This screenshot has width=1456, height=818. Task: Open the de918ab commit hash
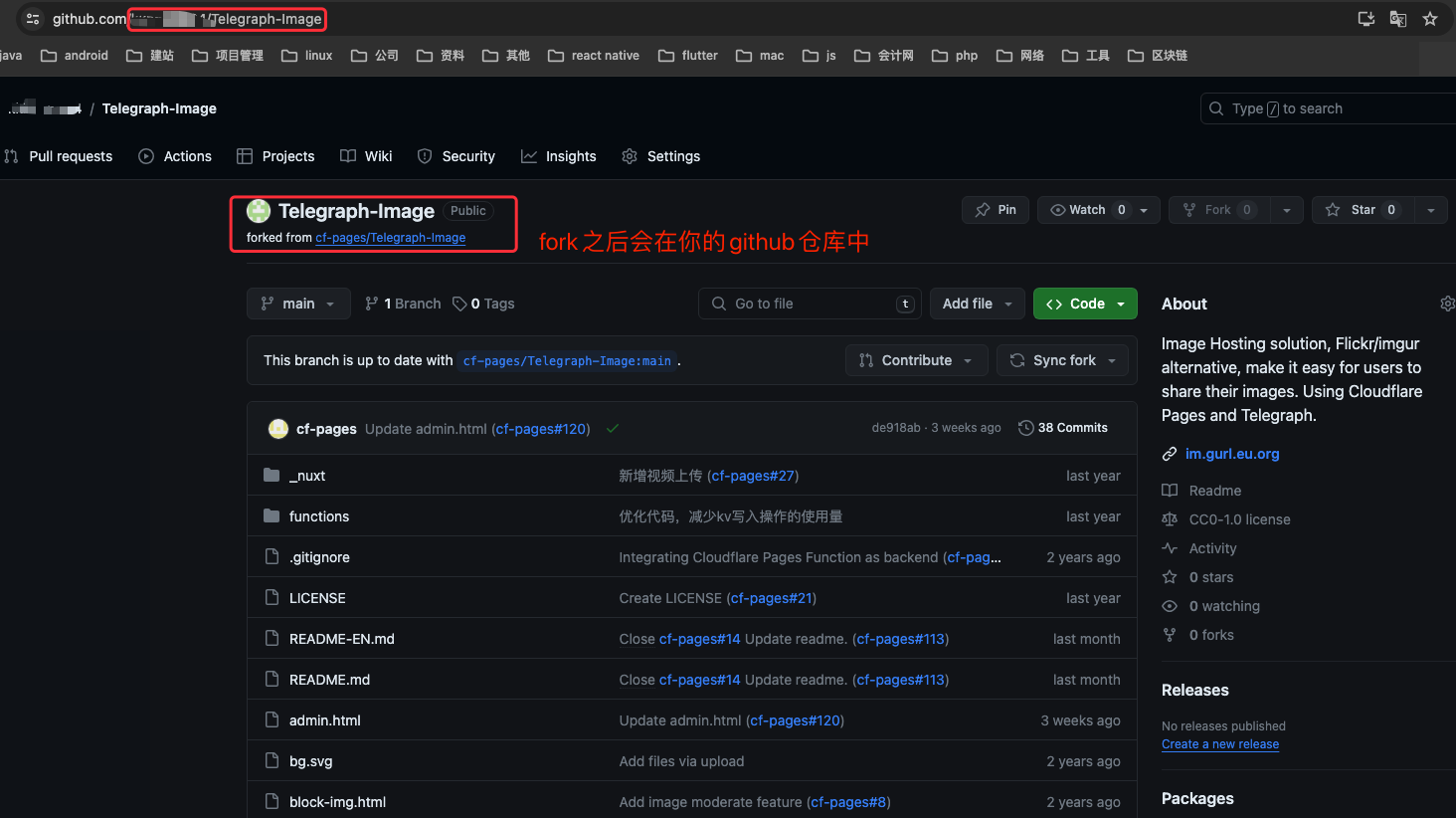point(896,428)
